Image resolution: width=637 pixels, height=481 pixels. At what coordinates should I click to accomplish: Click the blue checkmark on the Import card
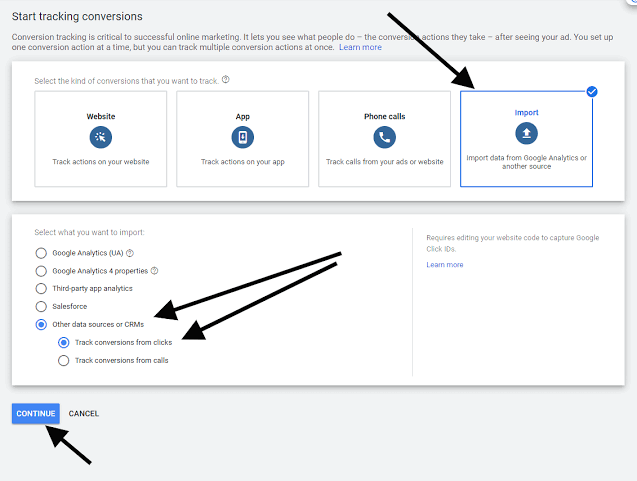click(592, 92)
